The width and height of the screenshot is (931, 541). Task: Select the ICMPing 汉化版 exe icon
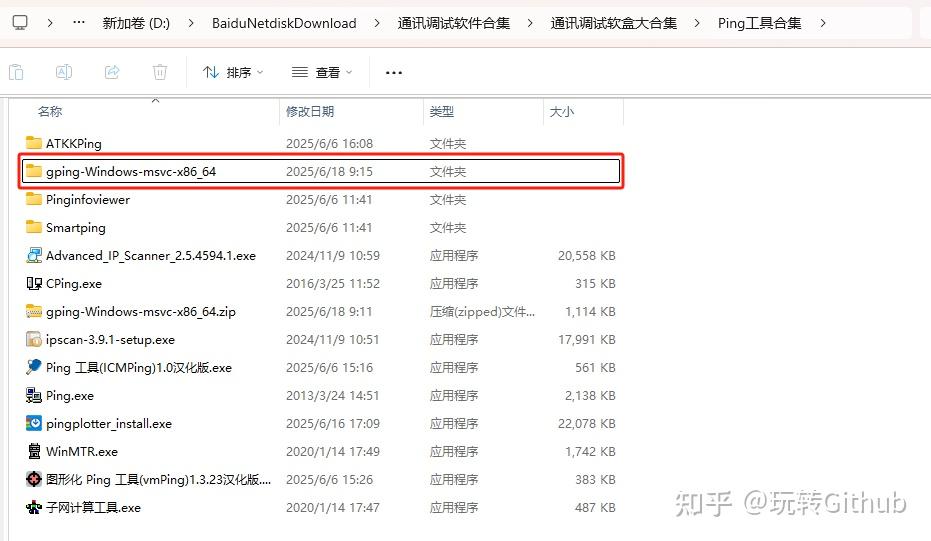point(34,367)
